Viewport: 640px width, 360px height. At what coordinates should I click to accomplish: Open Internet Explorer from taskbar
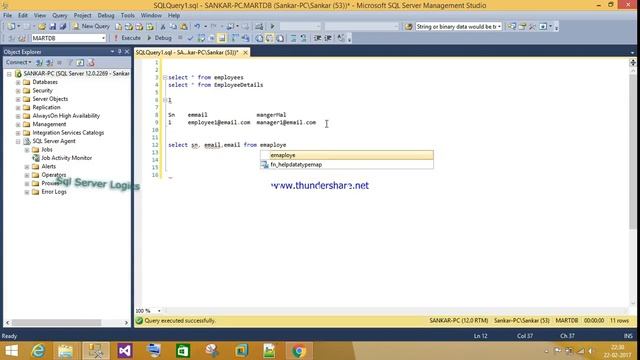tap(38, 351)
